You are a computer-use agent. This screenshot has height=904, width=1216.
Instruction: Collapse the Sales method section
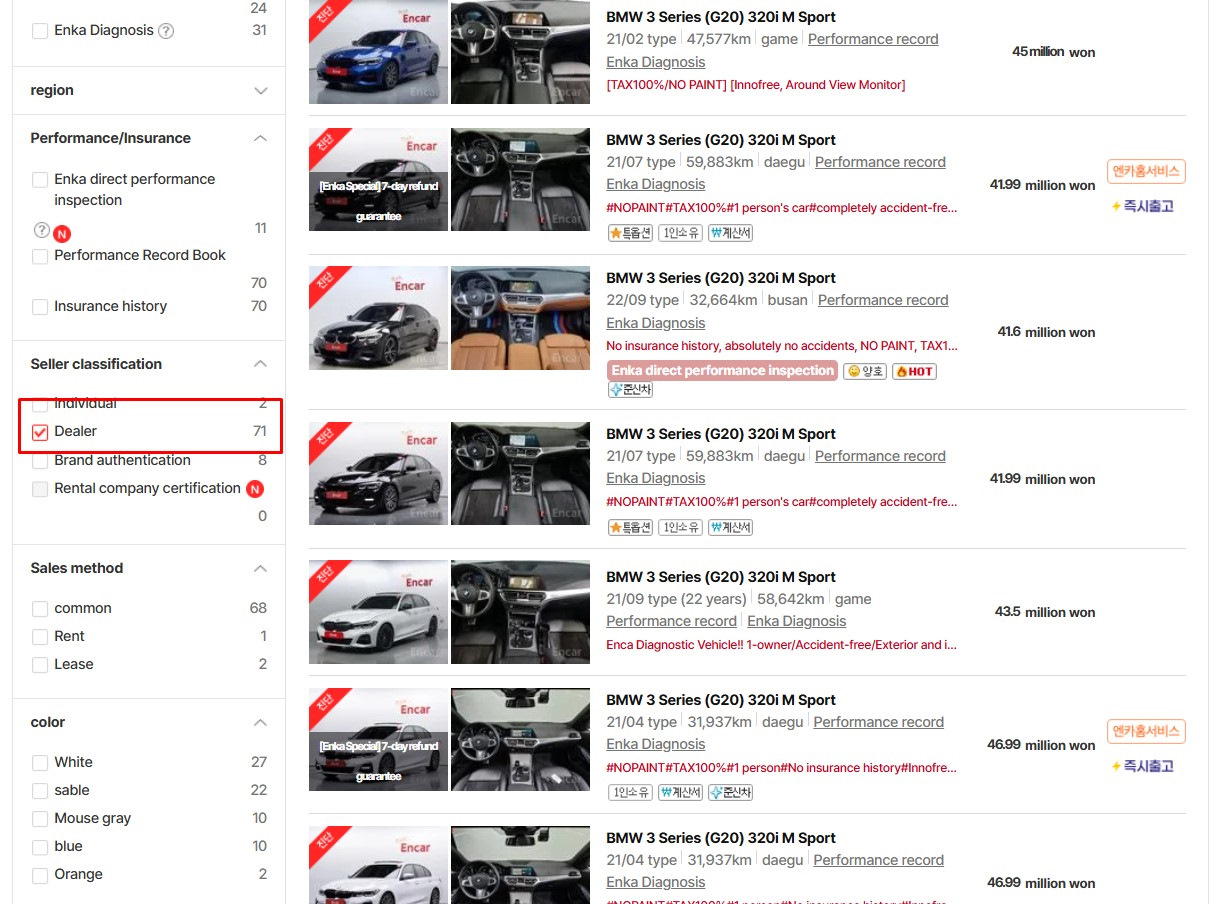point(261,568)
